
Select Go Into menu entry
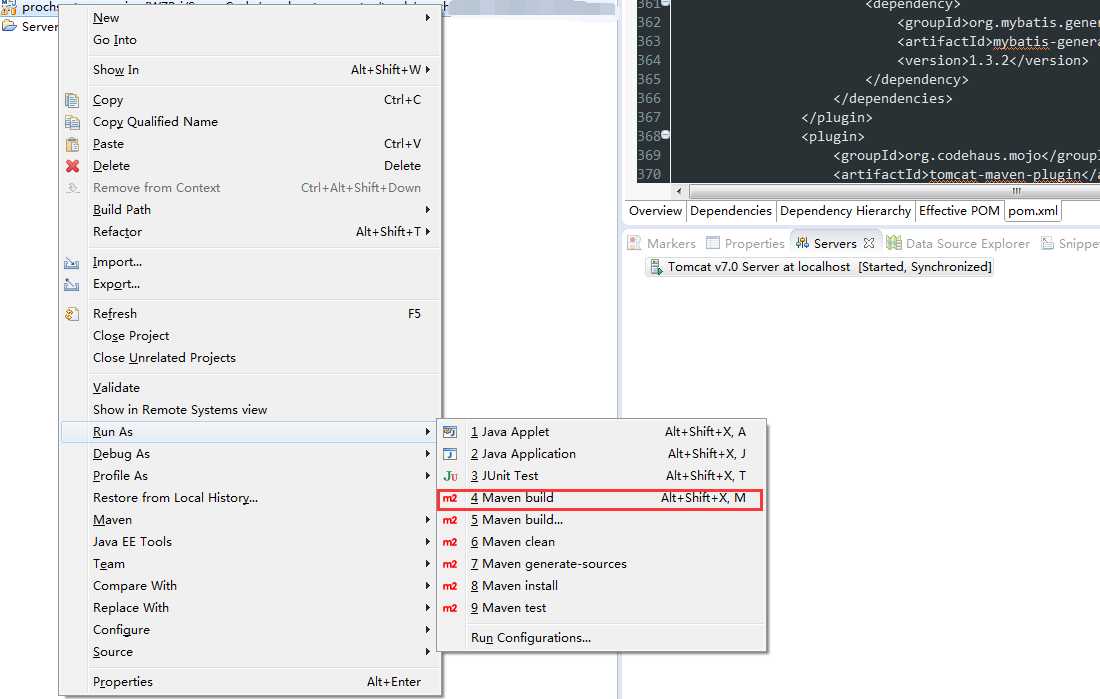(x=250, y=40)
